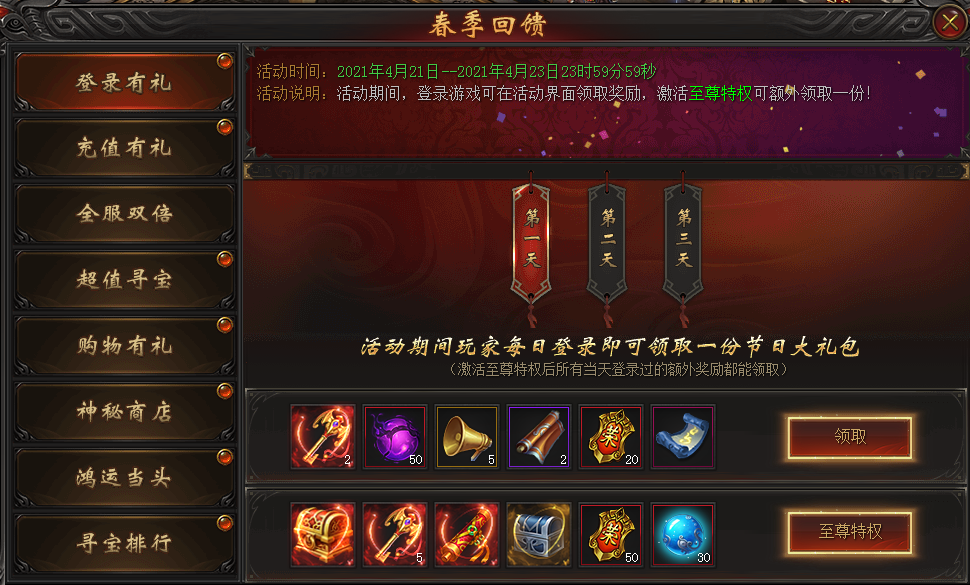This screenshot has height=585, width=970.
Task: Click the golden treasure chest icon
Action: [x=323, y=534]
